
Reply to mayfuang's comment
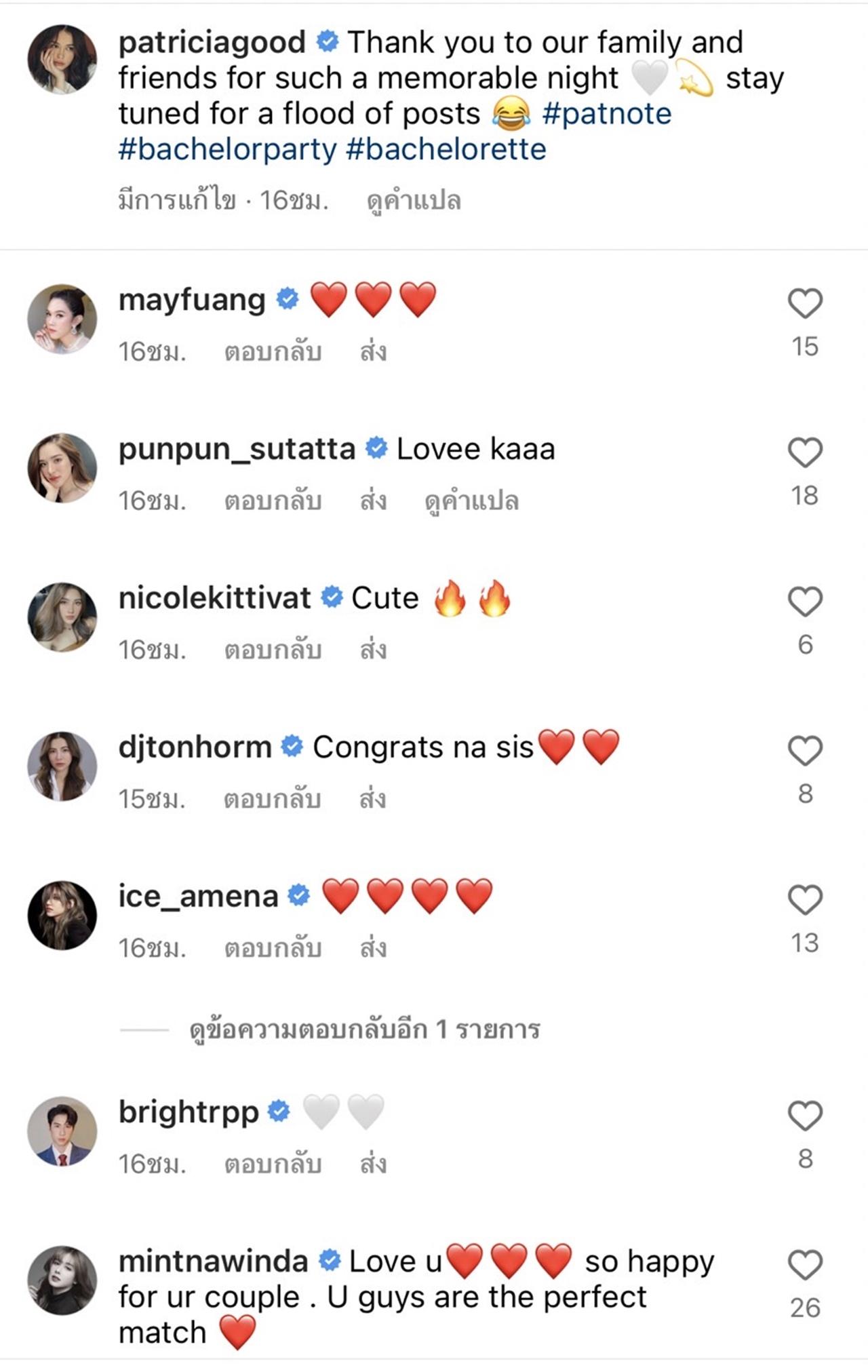click(273, 352)
